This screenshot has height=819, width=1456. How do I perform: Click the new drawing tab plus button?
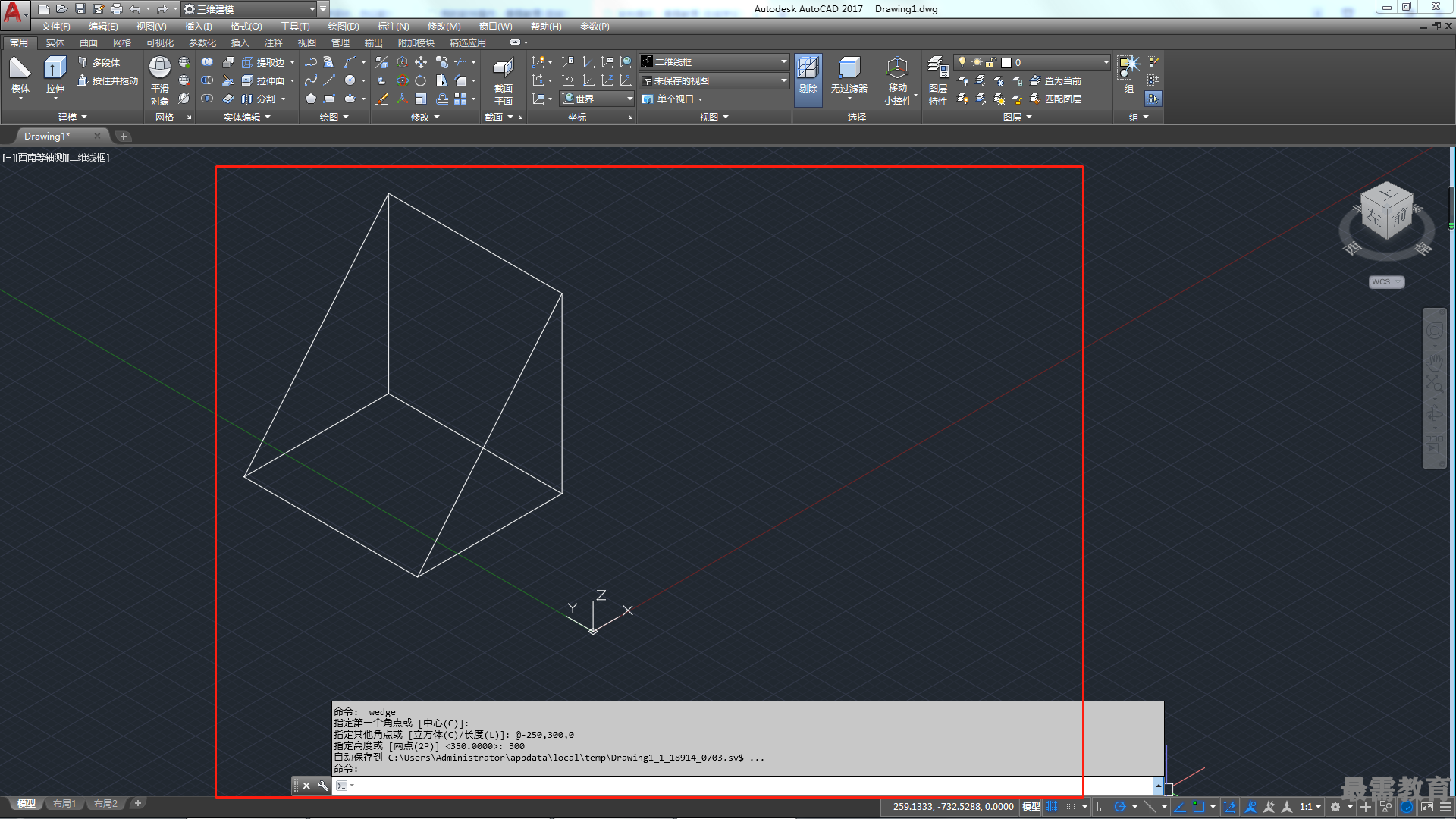coord(124,136)
